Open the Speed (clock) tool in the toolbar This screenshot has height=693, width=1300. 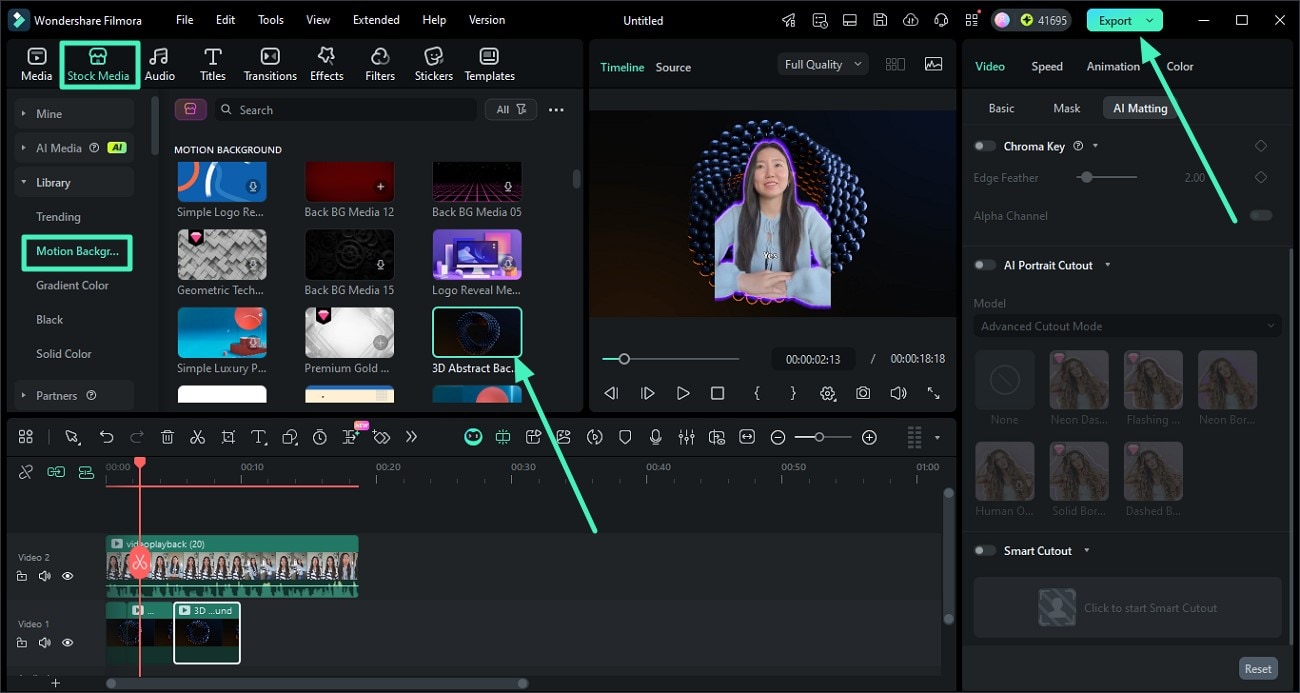pyautogui.click(x=319, y=437)
